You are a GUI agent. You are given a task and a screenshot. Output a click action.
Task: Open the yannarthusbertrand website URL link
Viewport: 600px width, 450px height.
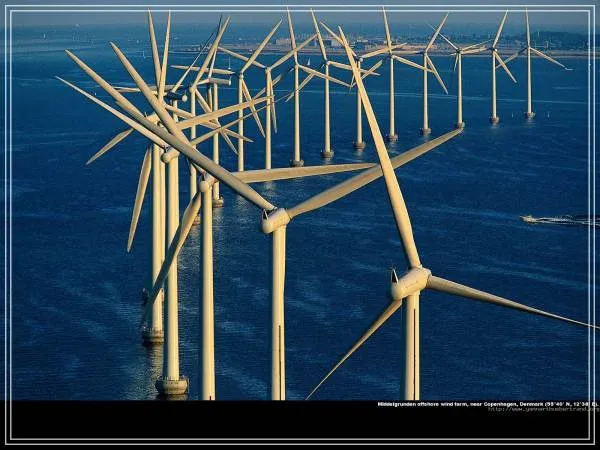[x=541, y=409]
